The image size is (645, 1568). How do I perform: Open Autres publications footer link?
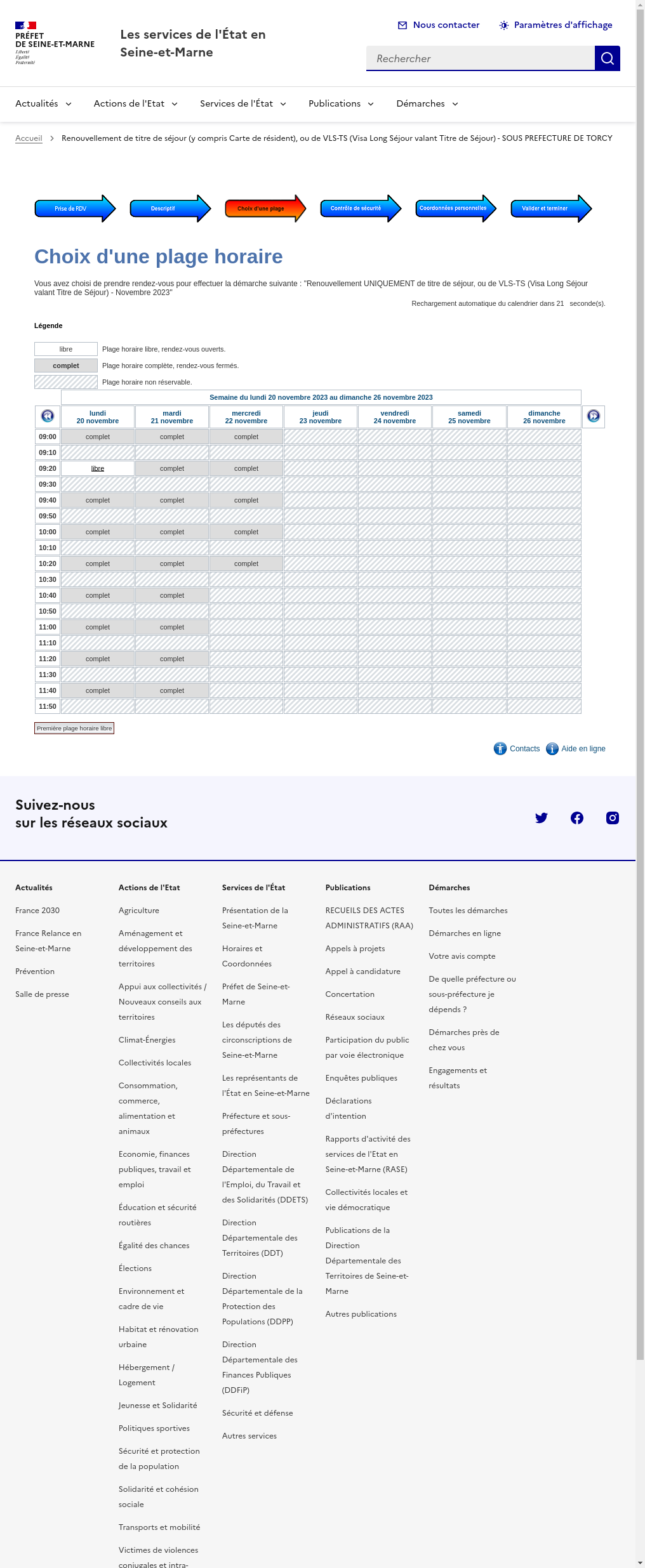(361, 1314)
